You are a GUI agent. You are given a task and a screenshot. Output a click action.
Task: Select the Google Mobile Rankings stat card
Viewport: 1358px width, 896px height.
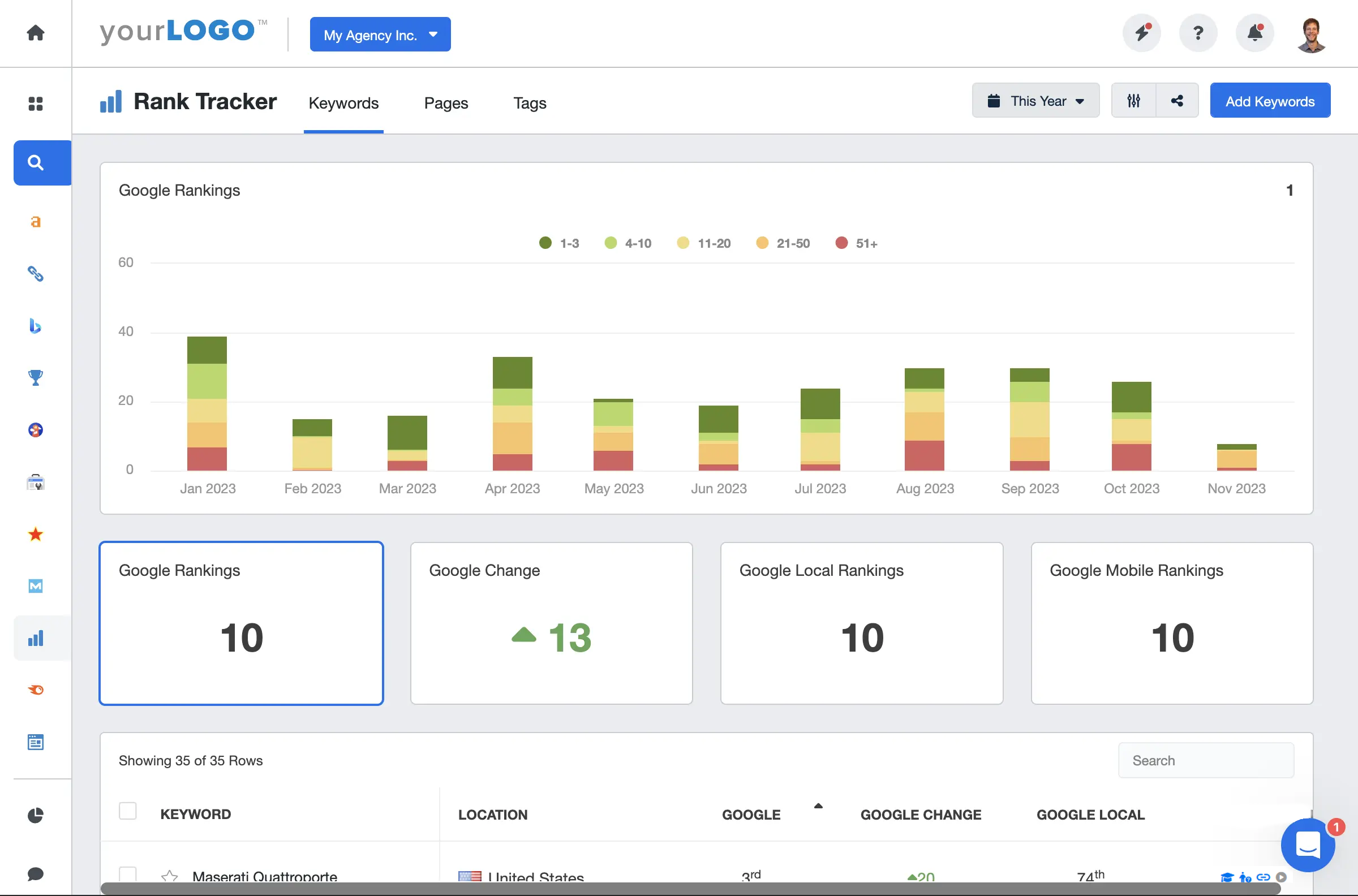pyautogui.click(x=1172, y=623)
